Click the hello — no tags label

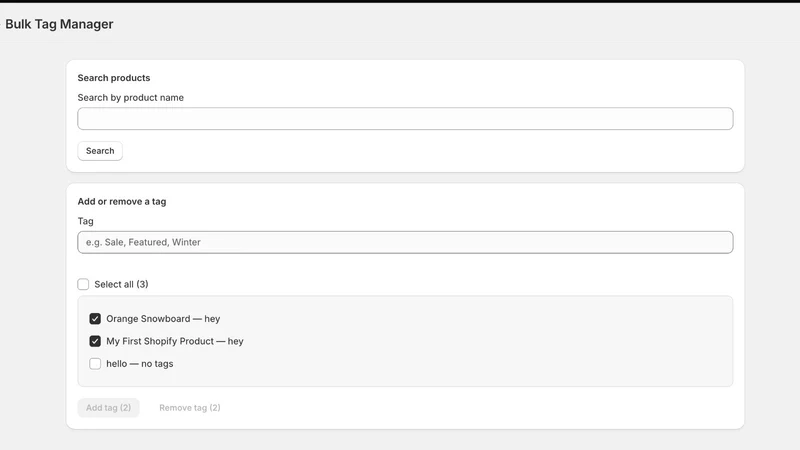click(x=140, y=364)
